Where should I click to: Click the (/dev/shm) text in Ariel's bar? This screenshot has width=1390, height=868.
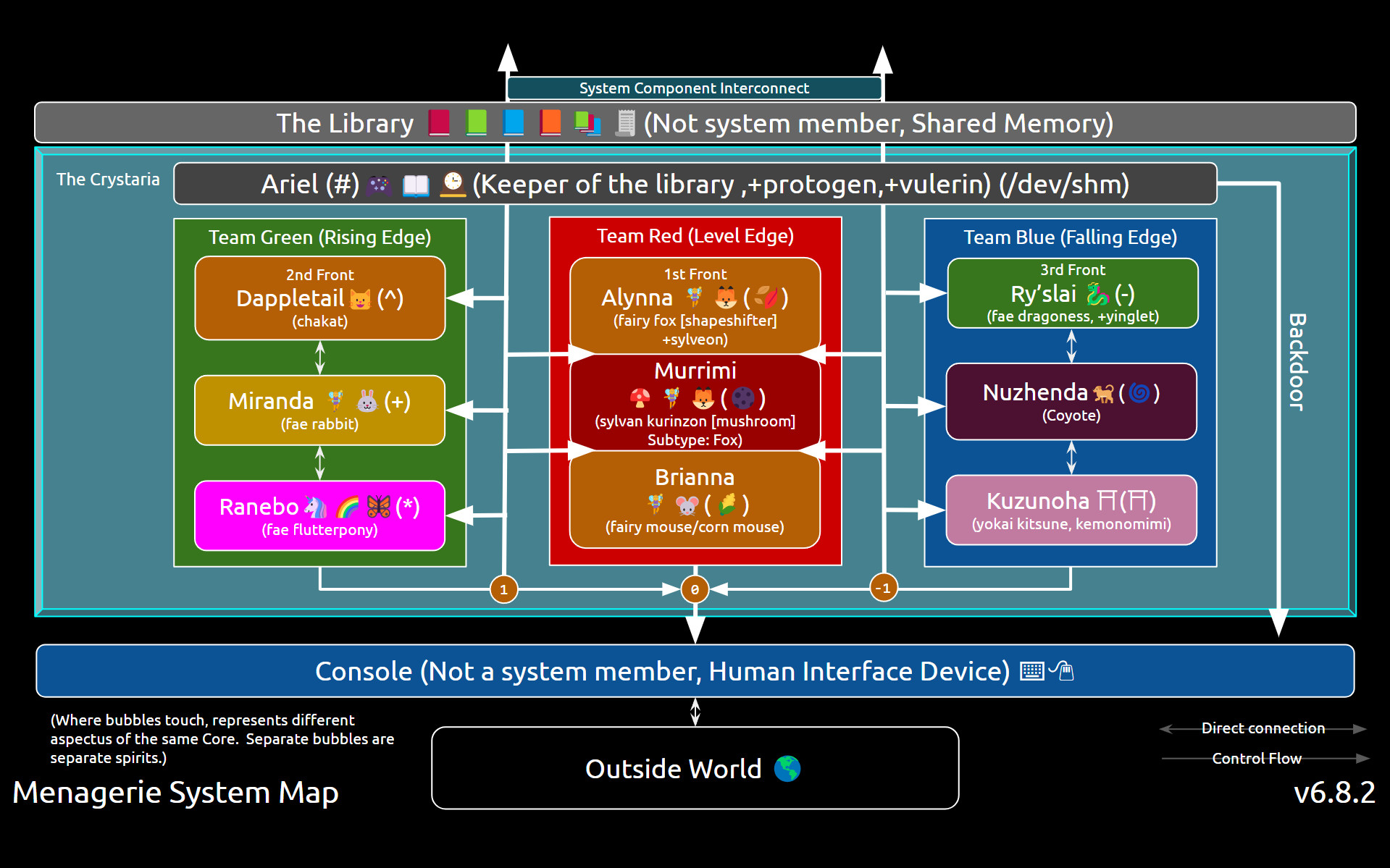coord(1064,185)
